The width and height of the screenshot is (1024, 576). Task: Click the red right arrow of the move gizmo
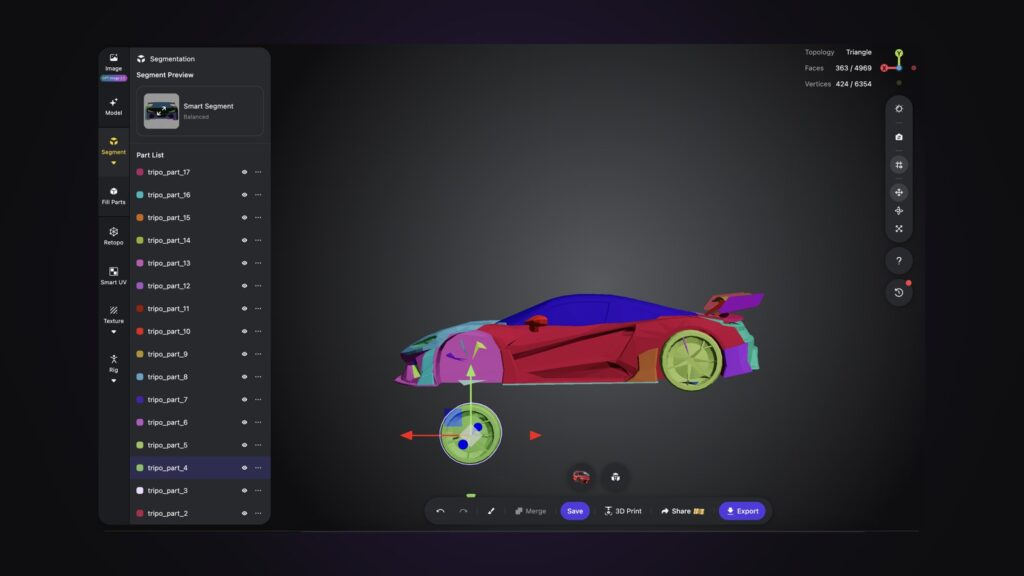coord(535,435)
